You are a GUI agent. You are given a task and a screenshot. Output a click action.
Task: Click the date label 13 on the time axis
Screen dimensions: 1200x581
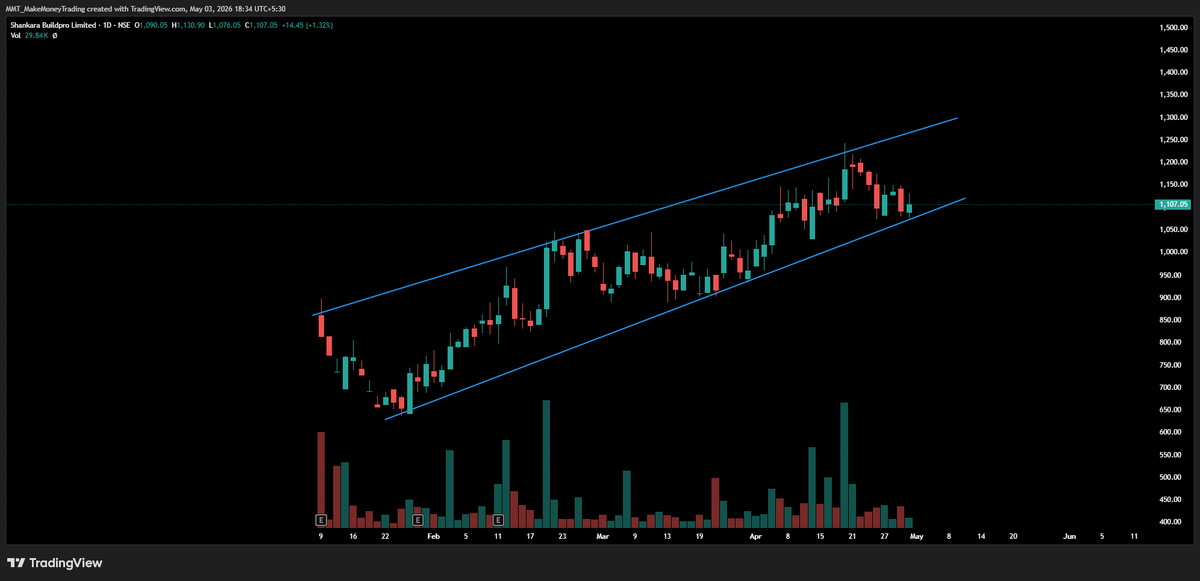click(x=667, y=537)
